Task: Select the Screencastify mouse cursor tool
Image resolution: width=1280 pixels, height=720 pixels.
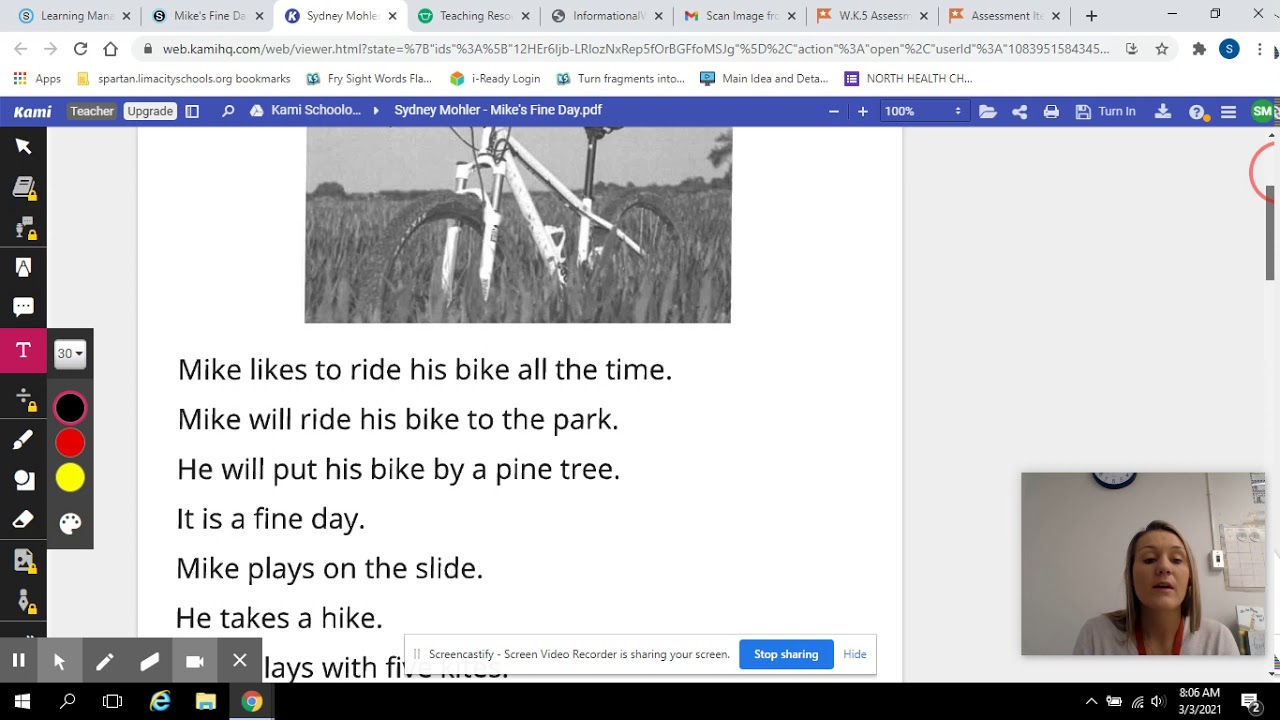Action: tap(59, 661)
